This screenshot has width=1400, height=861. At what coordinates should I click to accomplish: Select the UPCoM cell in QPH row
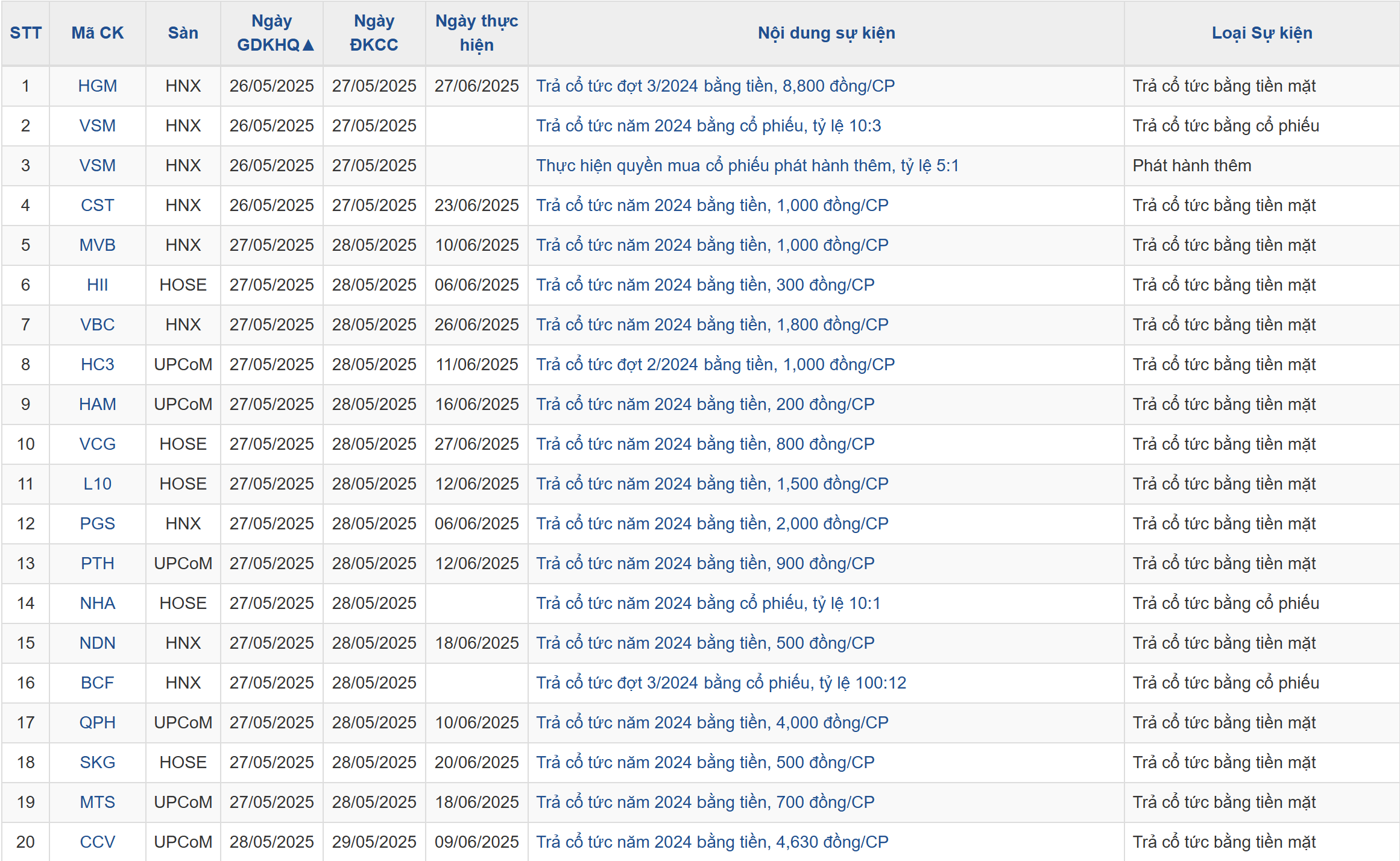pos(183,723)
